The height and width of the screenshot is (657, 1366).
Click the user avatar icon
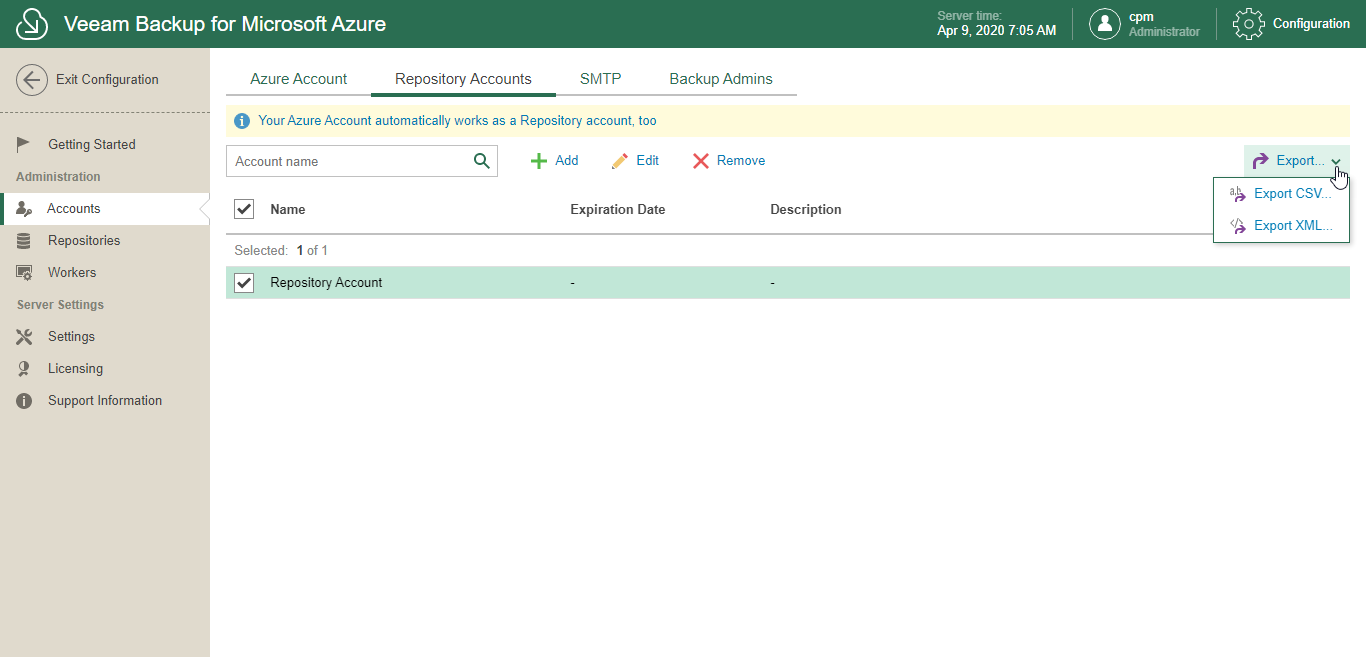click(1104, 24)
